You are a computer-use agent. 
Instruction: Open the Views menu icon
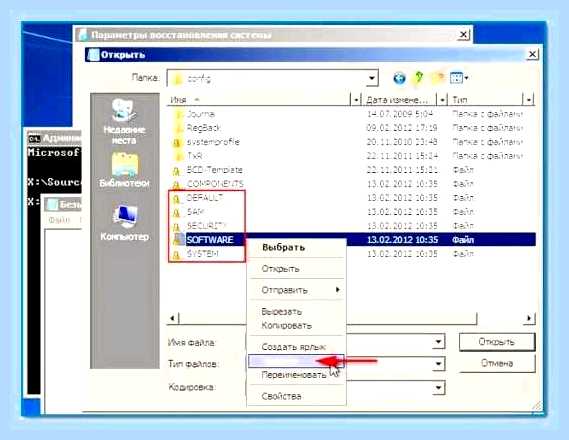(459, 78)
